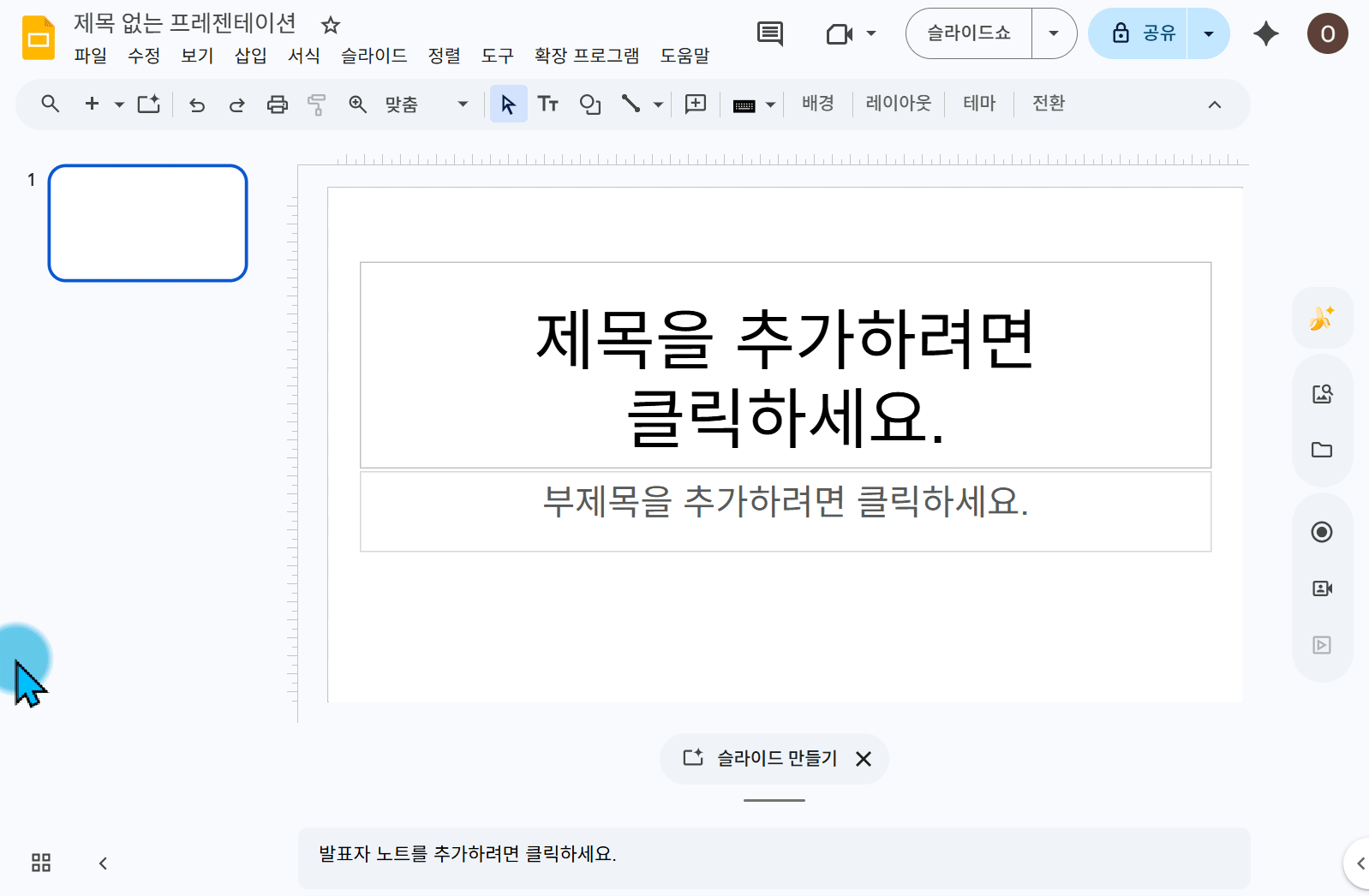Click the print icon in toolbar
The height and width of the screenshot is (896, 1369).
coord(278,105)
